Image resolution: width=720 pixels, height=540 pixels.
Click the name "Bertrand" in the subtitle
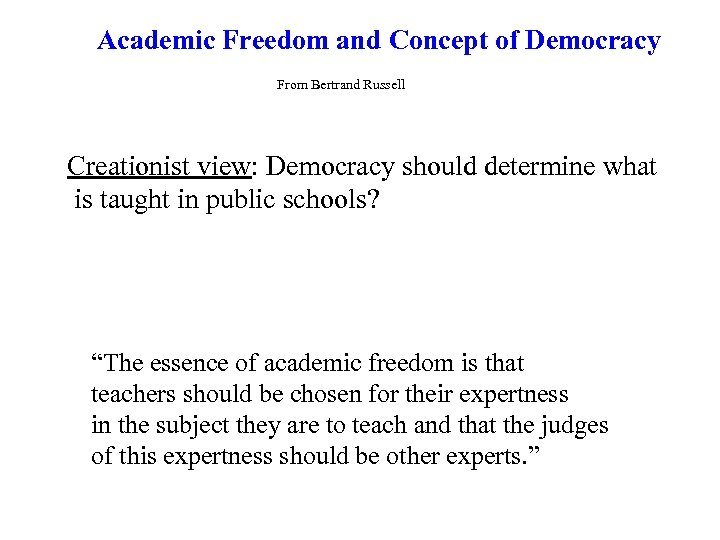(336, 85)
